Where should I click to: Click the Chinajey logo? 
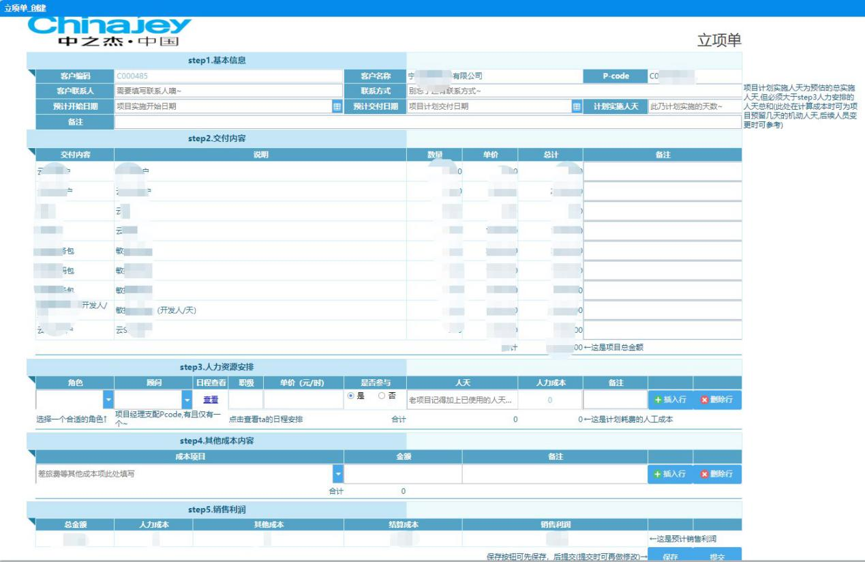click(x=109, y=31)
